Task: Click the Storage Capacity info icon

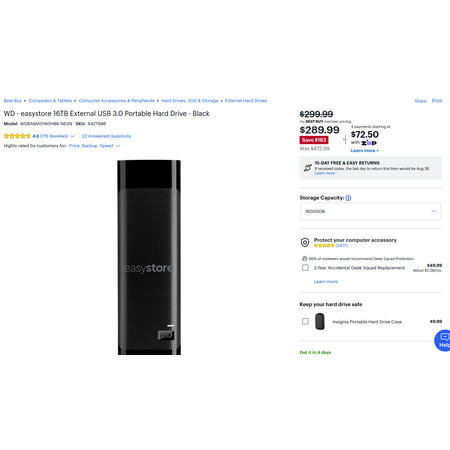Action: click(x=348, y=198)
